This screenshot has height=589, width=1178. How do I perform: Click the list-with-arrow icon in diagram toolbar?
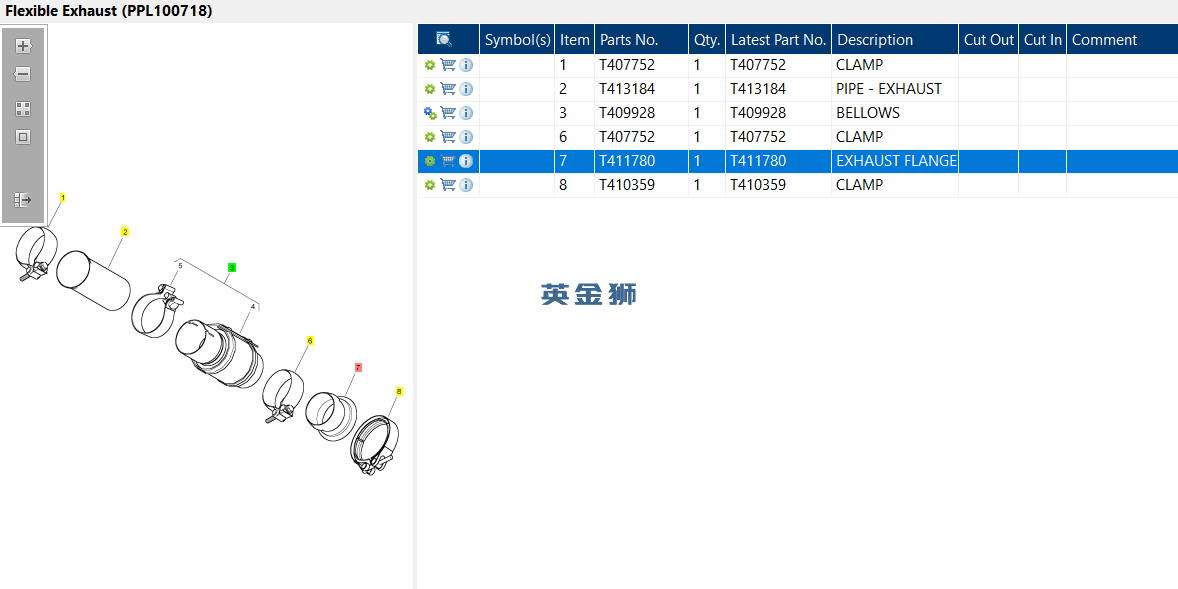(23, 200)
